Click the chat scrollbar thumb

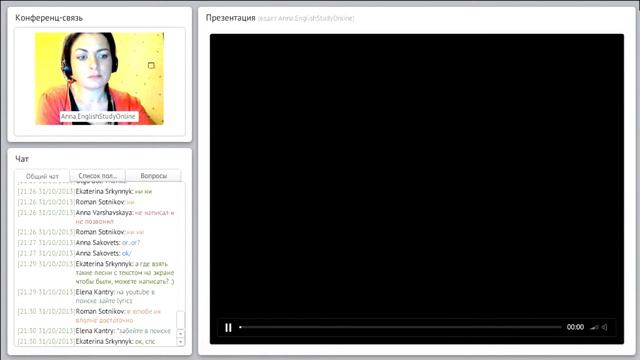180,320
